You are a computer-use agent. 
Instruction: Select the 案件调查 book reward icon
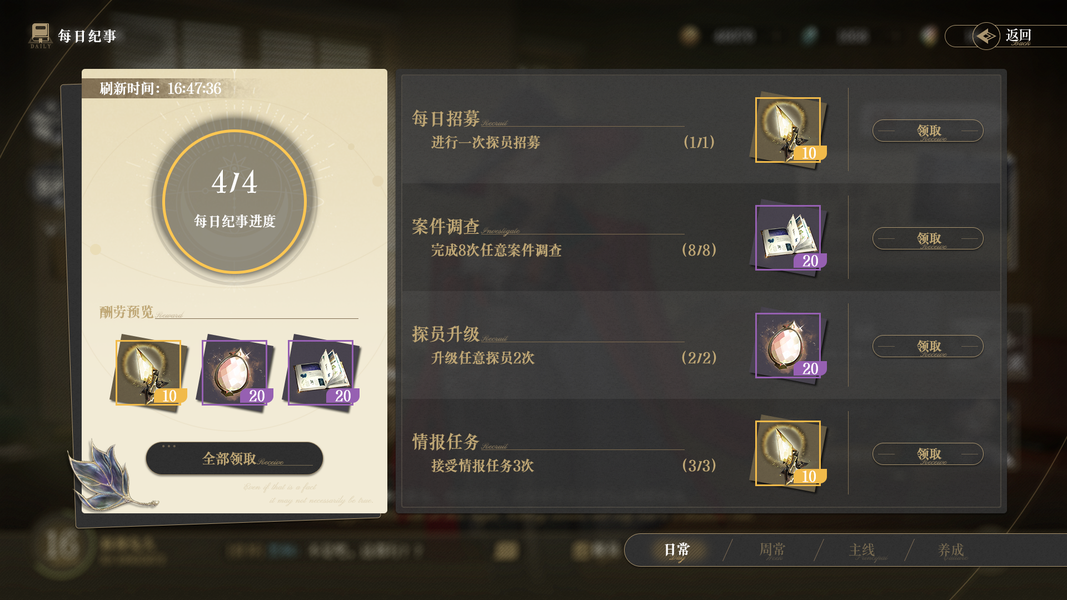tap(789, 238)
